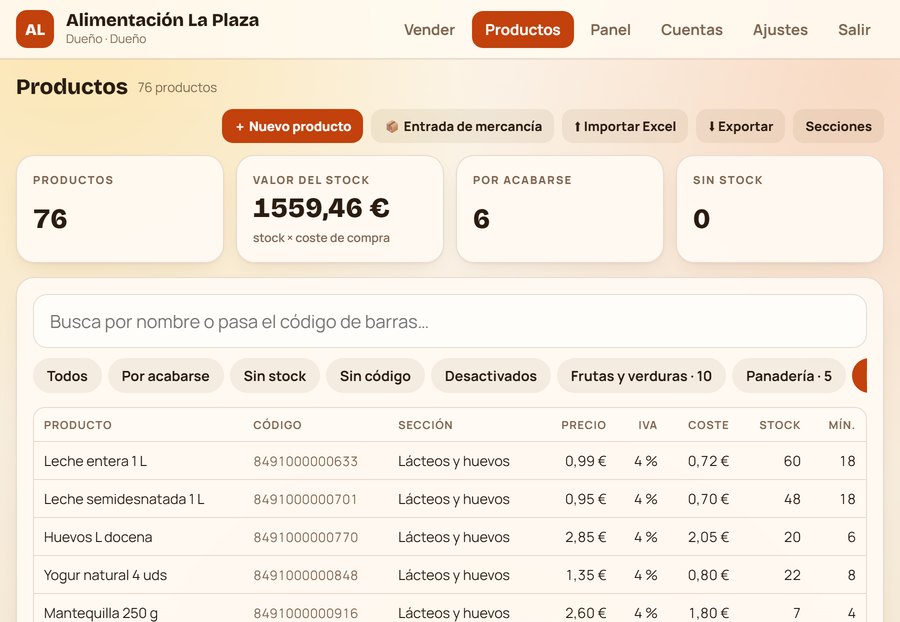Click the PRECIO column header

coord(583,425)
